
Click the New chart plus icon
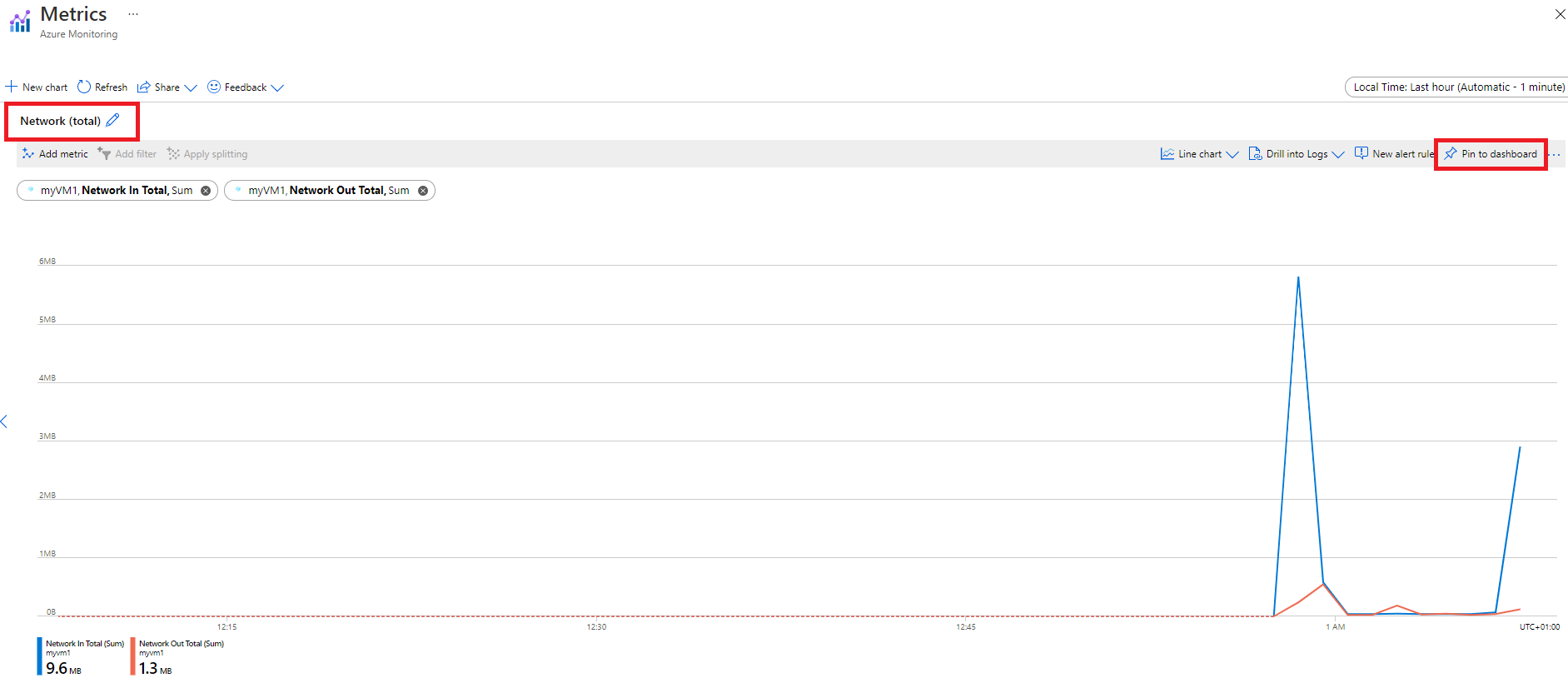coord(12,87)
